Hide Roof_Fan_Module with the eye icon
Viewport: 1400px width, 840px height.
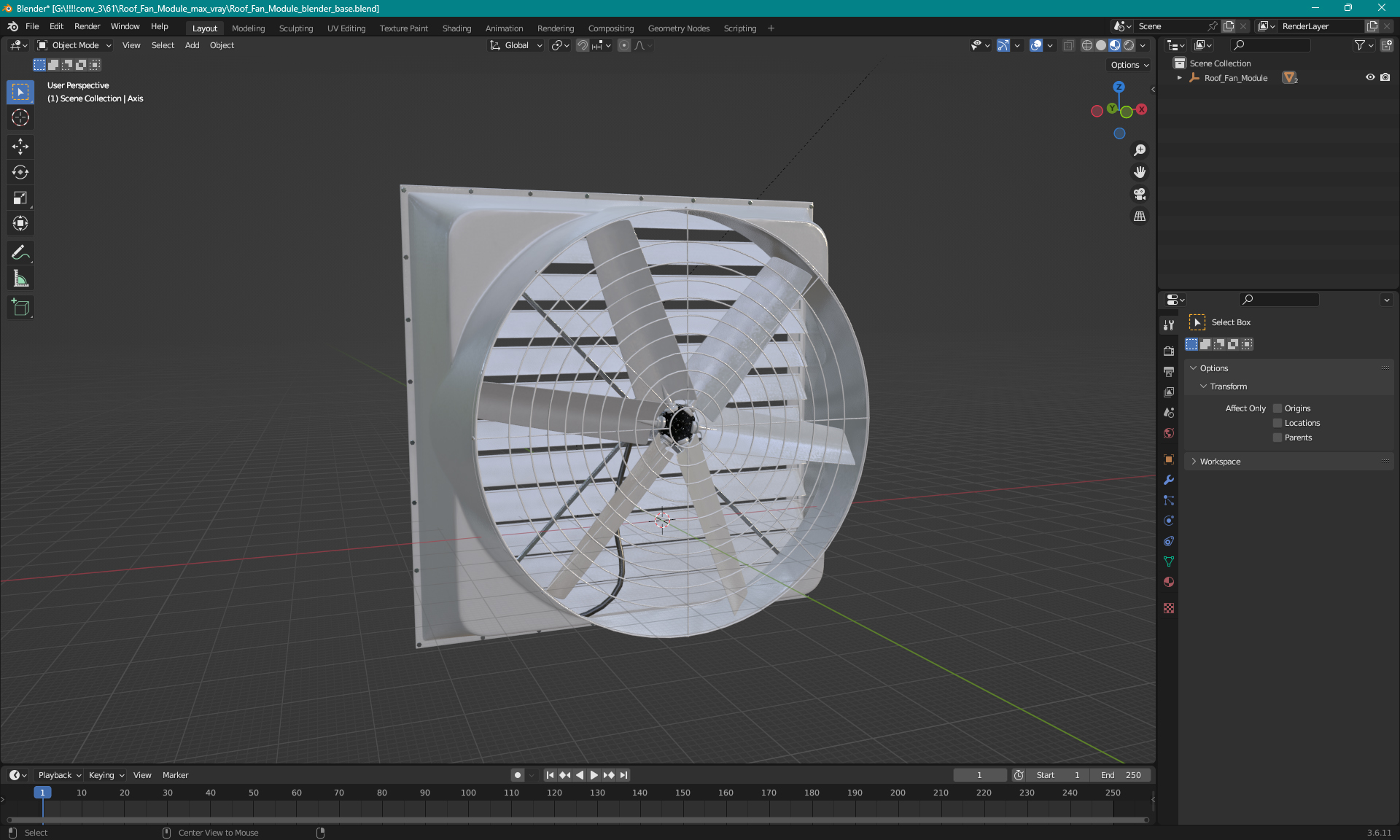[x=1370, y=77]
